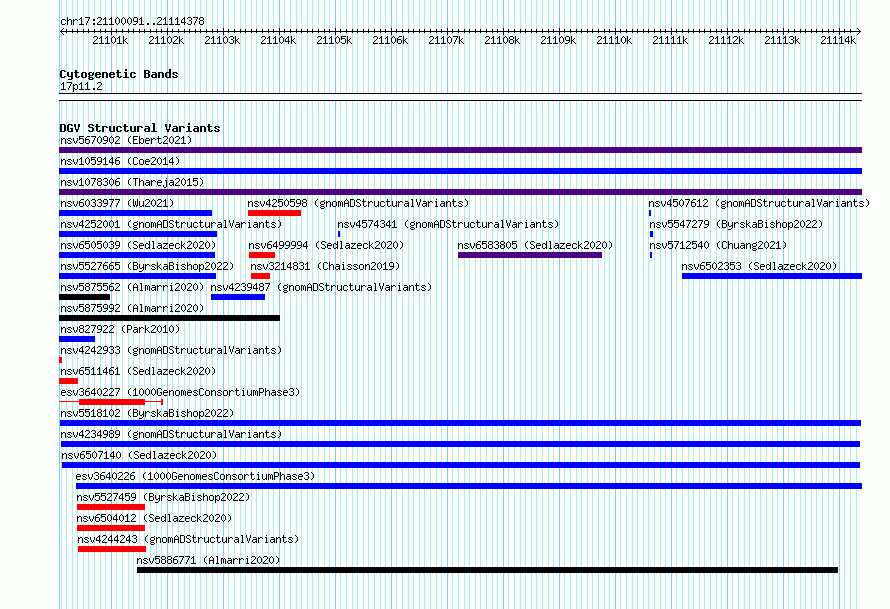
Task: Open nsv6583805 (Sedlazeck2020) label
Action: (535, 245)
